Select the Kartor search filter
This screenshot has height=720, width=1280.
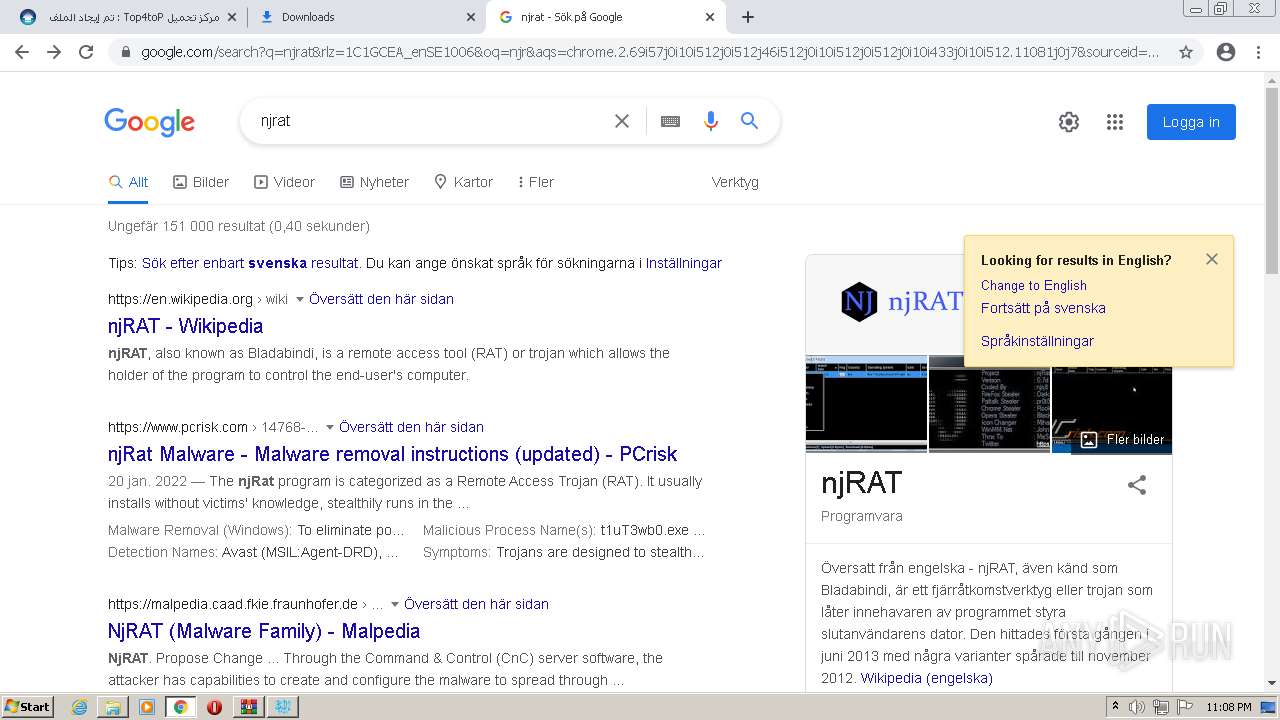[463, 182]
